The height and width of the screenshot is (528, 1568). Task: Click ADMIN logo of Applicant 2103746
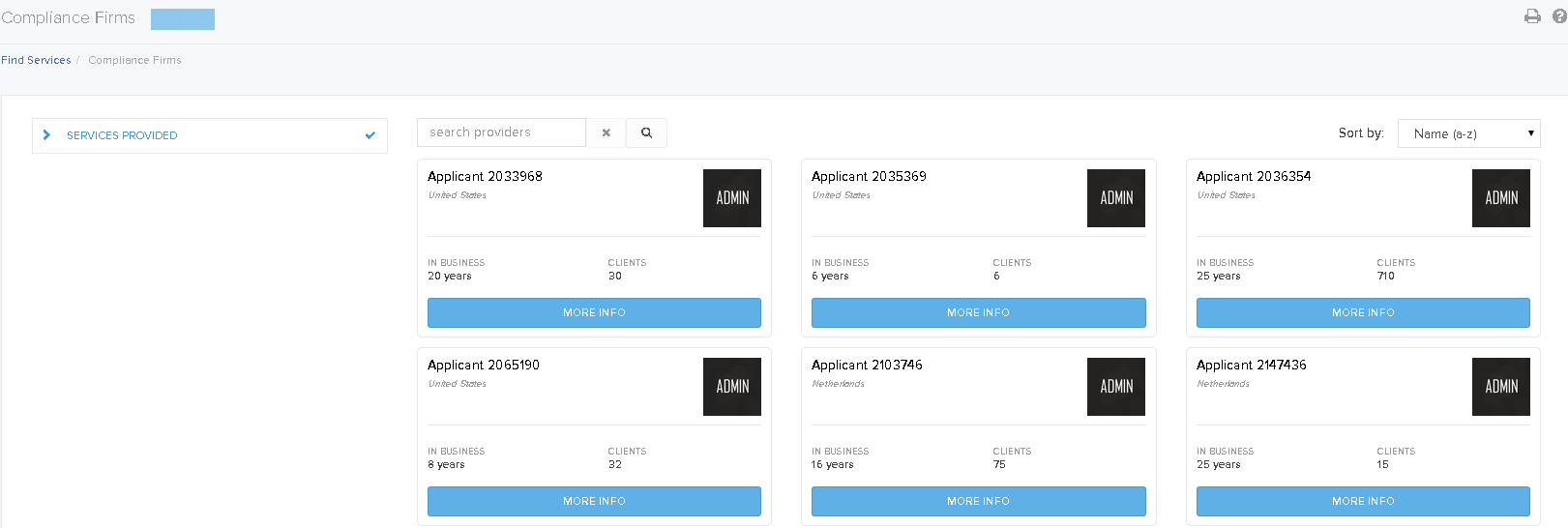(x=1115, y=387)
